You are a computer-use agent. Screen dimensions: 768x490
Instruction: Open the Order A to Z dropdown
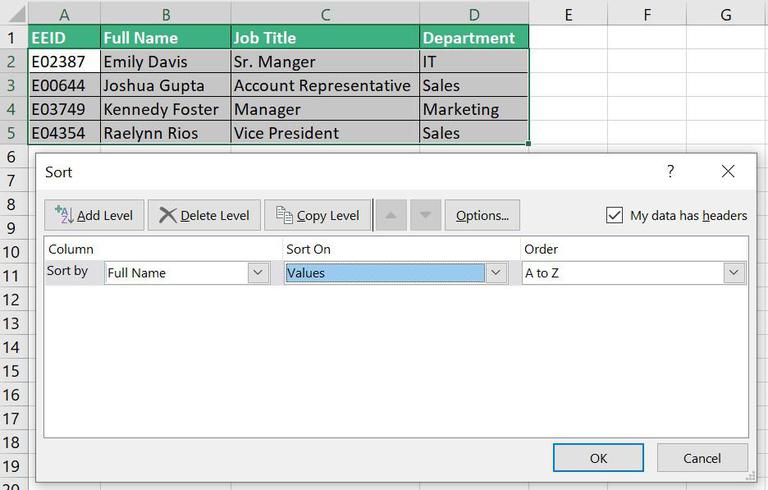(733, 272)
